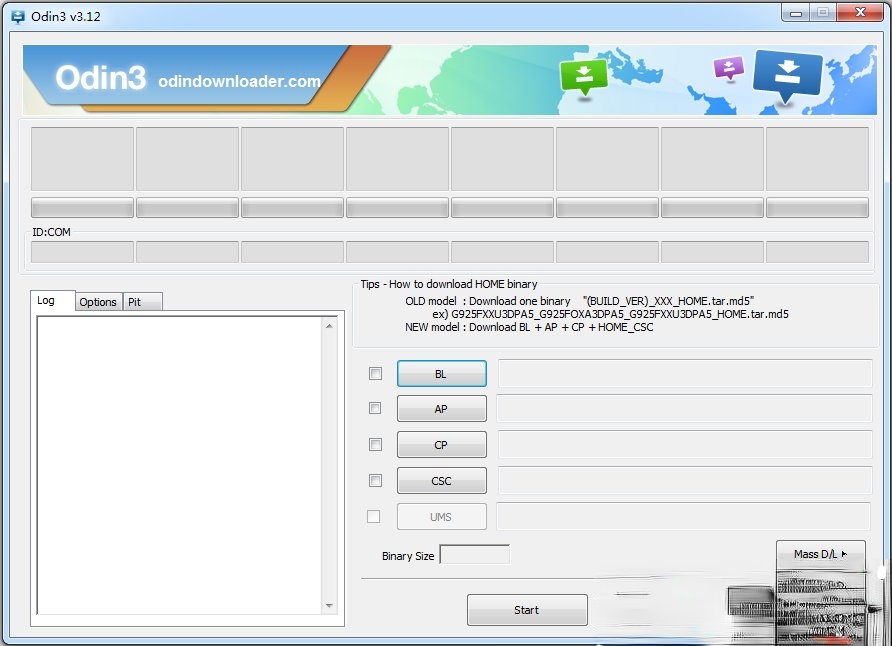Image resolution: width=892 pixels, height=646 pixels.
Task: Open the Pit tab
Action: [143, 302]
